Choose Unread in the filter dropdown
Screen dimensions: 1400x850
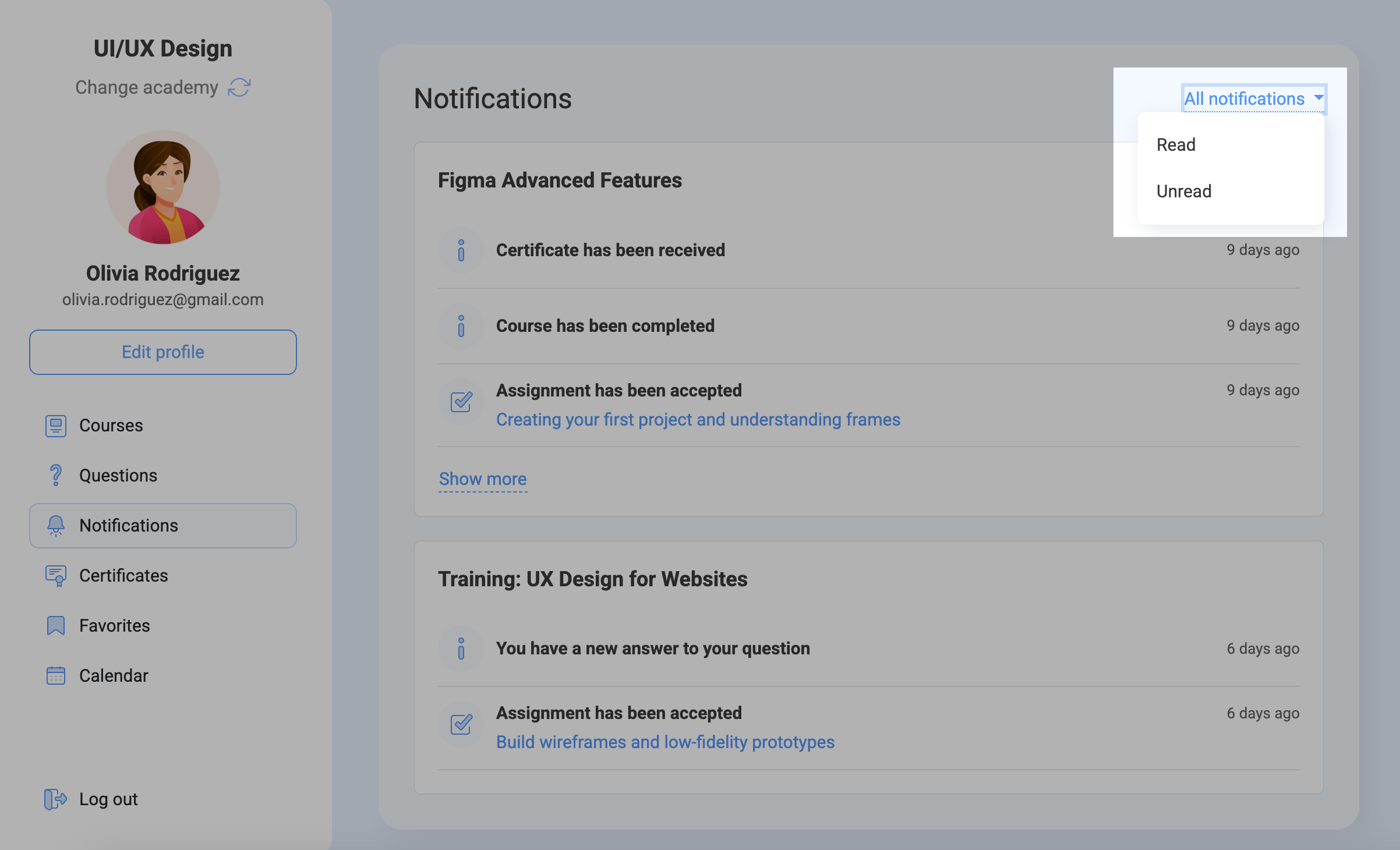pyautogui.click(x=1183, y=192)
